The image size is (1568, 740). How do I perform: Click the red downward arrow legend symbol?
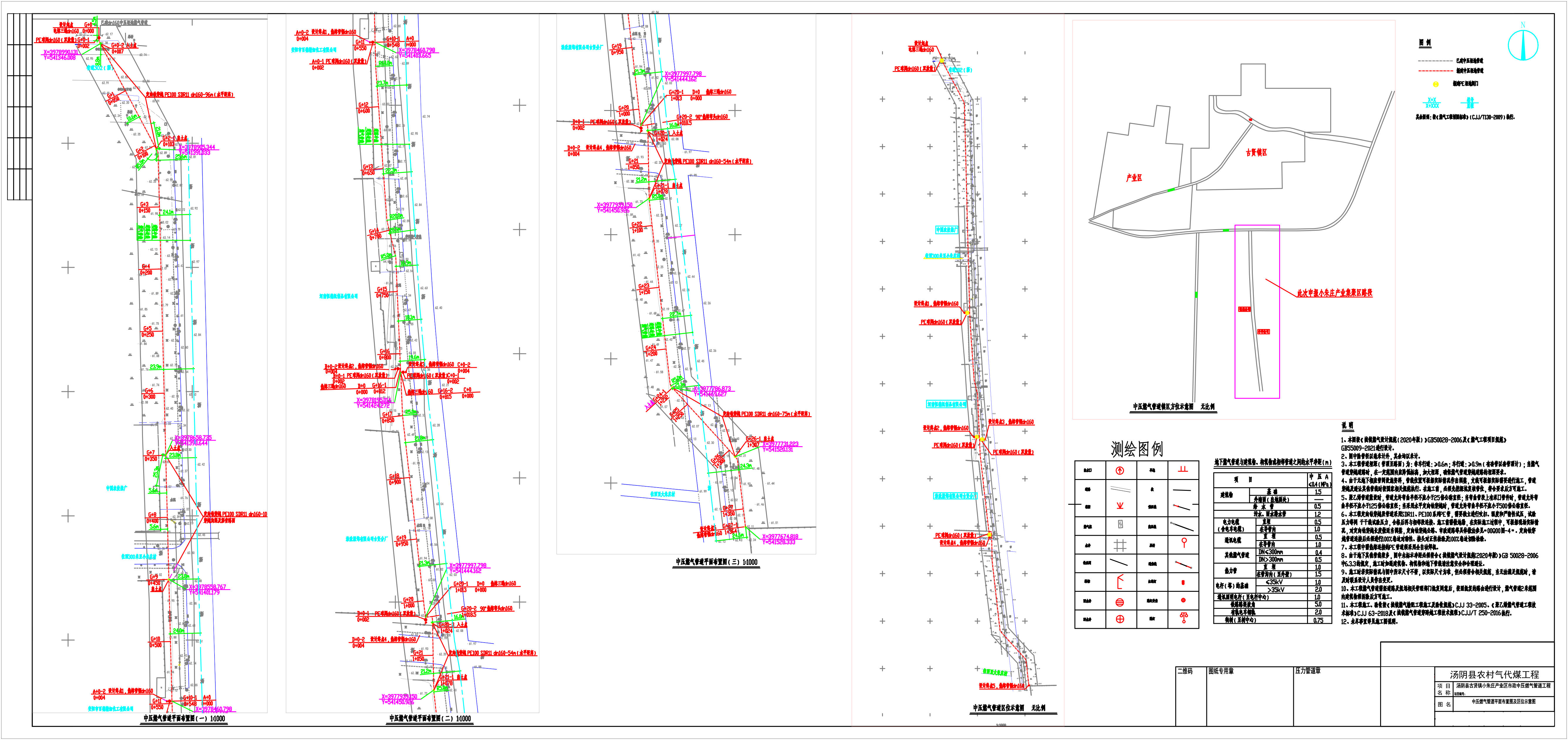(x=1120, y=506)
